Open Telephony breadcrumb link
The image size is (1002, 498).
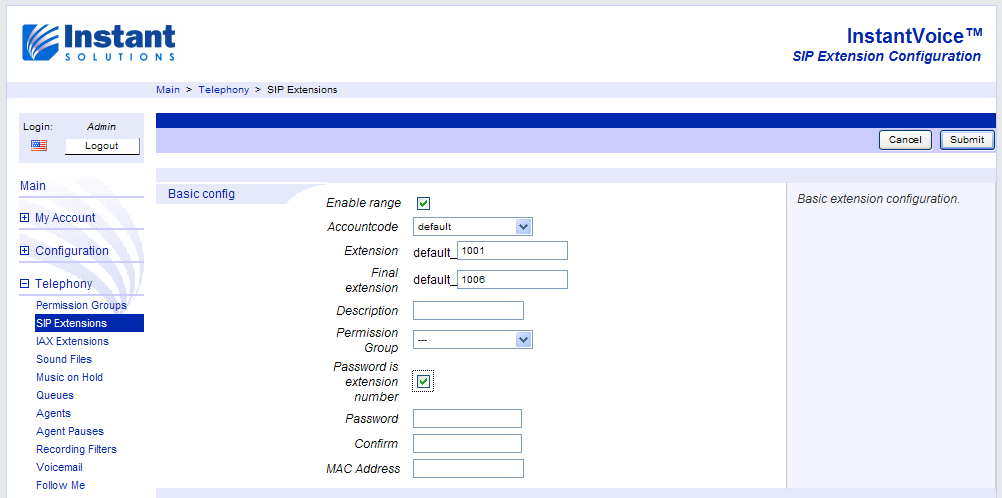223,90
